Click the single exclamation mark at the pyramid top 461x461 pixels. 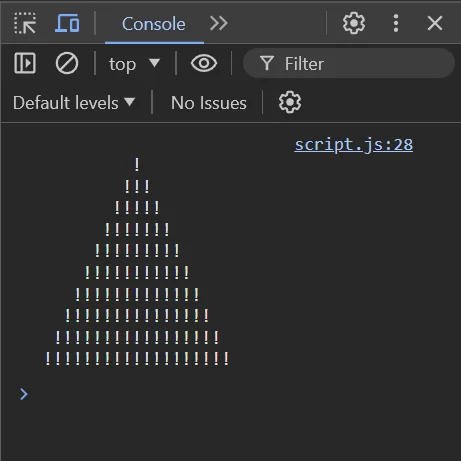click(137, 164)
